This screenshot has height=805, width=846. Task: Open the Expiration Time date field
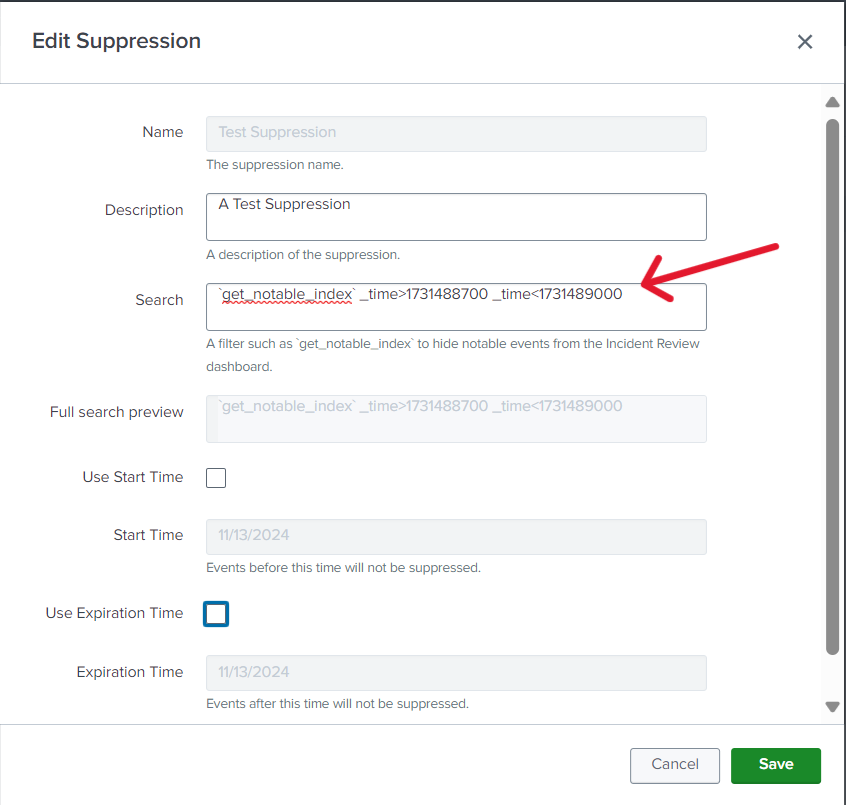456,673
